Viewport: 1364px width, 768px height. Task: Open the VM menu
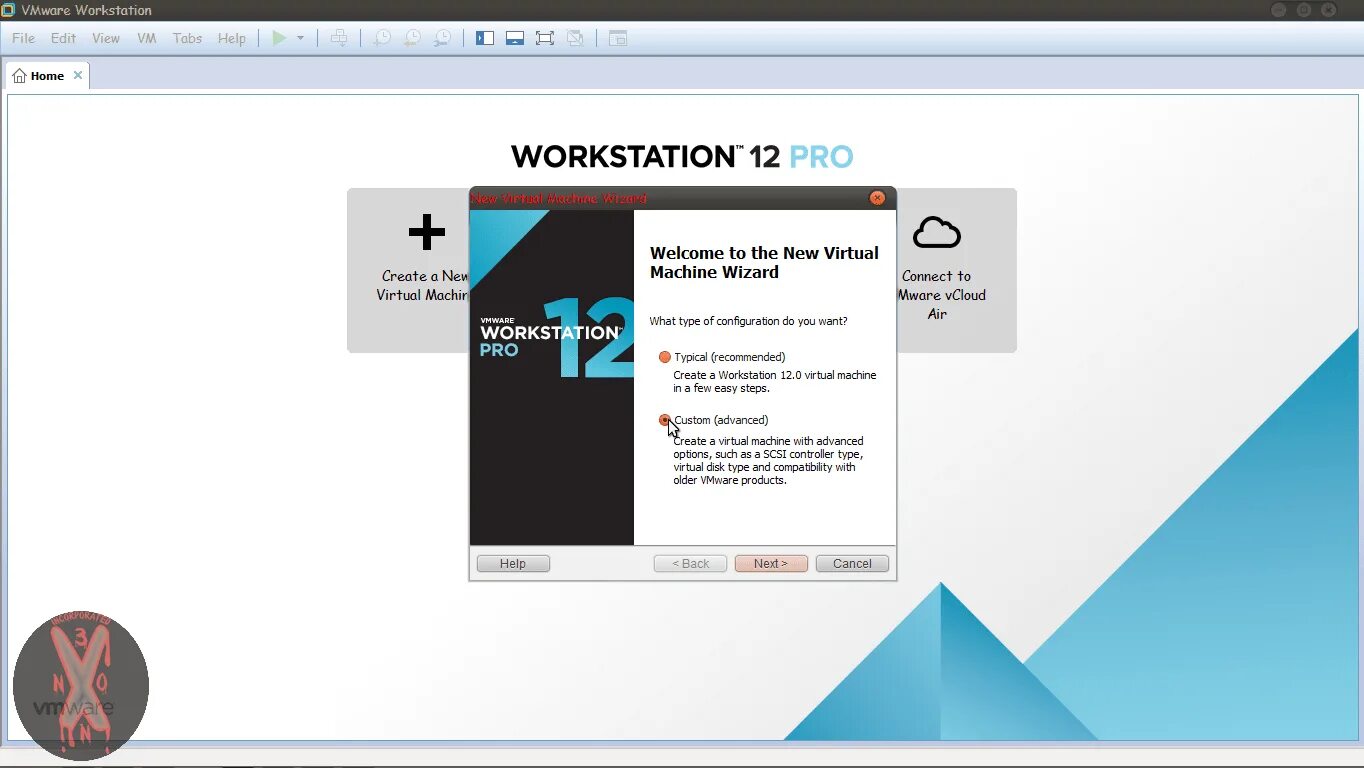coord(147,38)
